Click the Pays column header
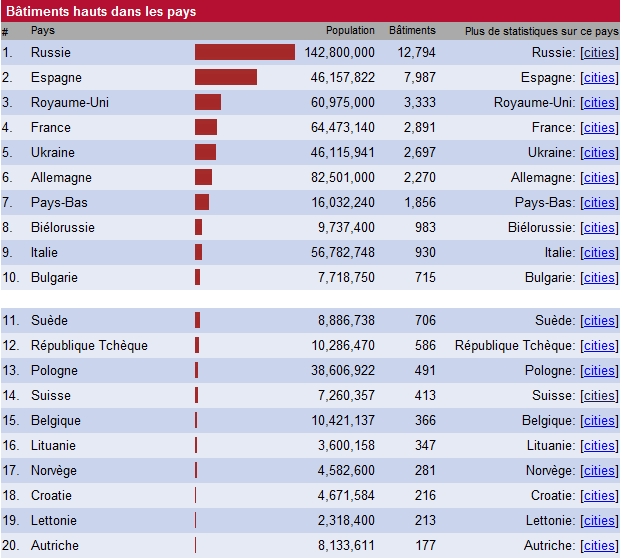The width and height of the screenshot is (622, 559). [43, 31]
